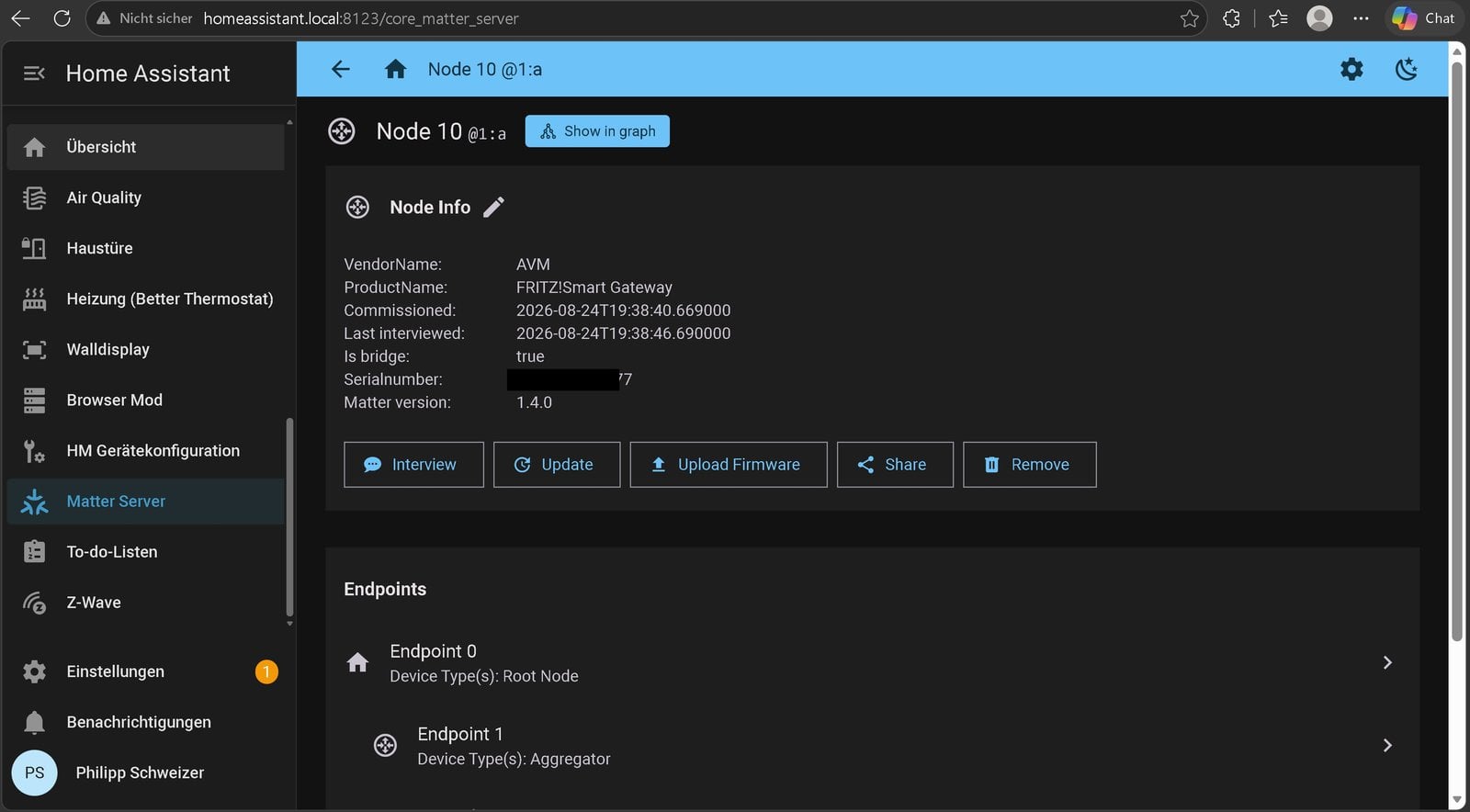Image resolution: width=1470 pixels, height=812 pixels.
Task: Click the Z-Wave sidebar icon
Action: point(34,603)
